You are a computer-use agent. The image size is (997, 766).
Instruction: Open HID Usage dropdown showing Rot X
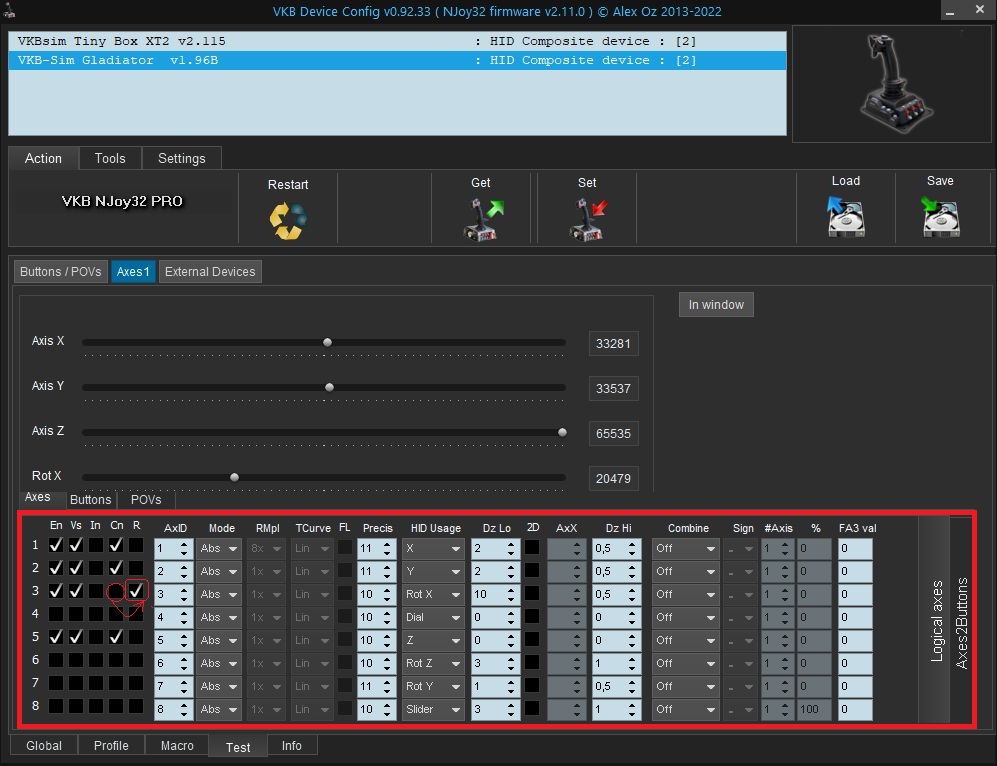pos(432,594)
